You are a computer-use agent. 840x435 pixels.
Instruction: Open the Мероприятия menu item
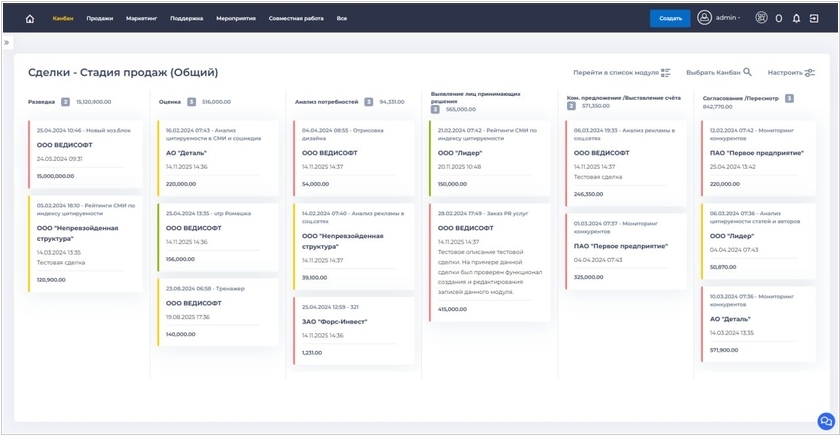click(x=235, y=18)
